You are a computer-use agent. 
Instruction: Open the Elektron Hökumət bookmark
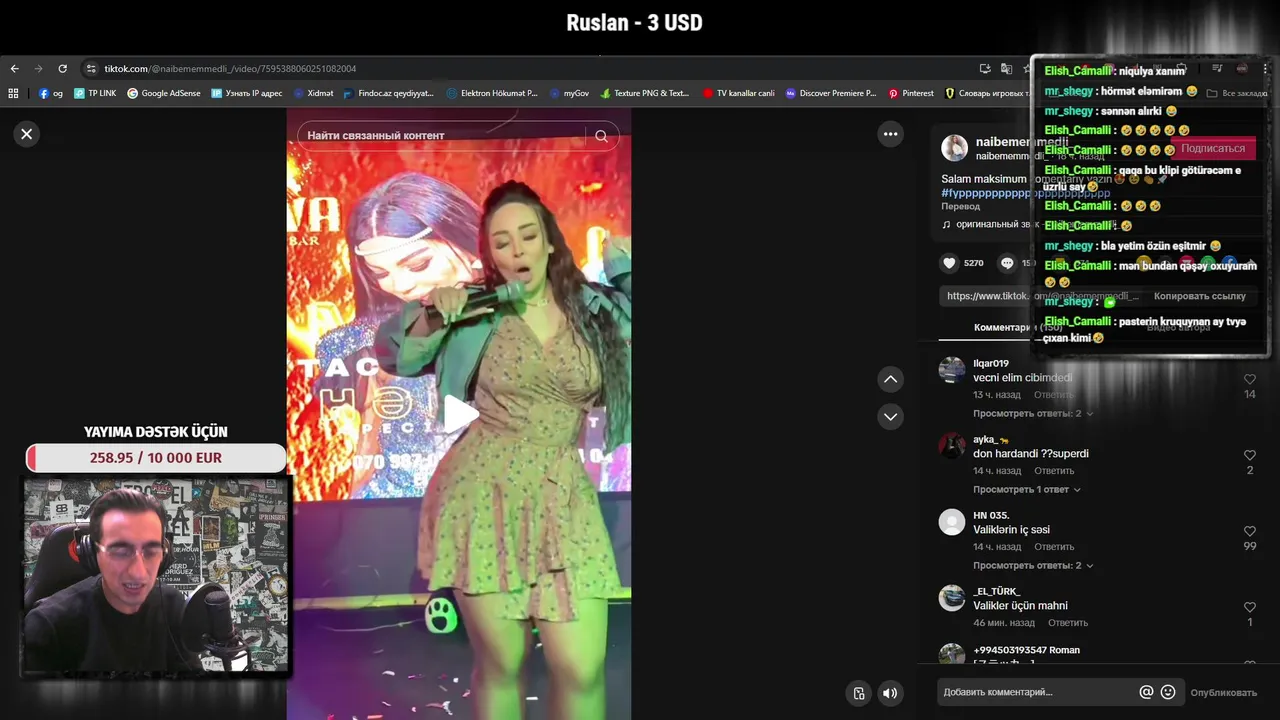coord(491,93)
